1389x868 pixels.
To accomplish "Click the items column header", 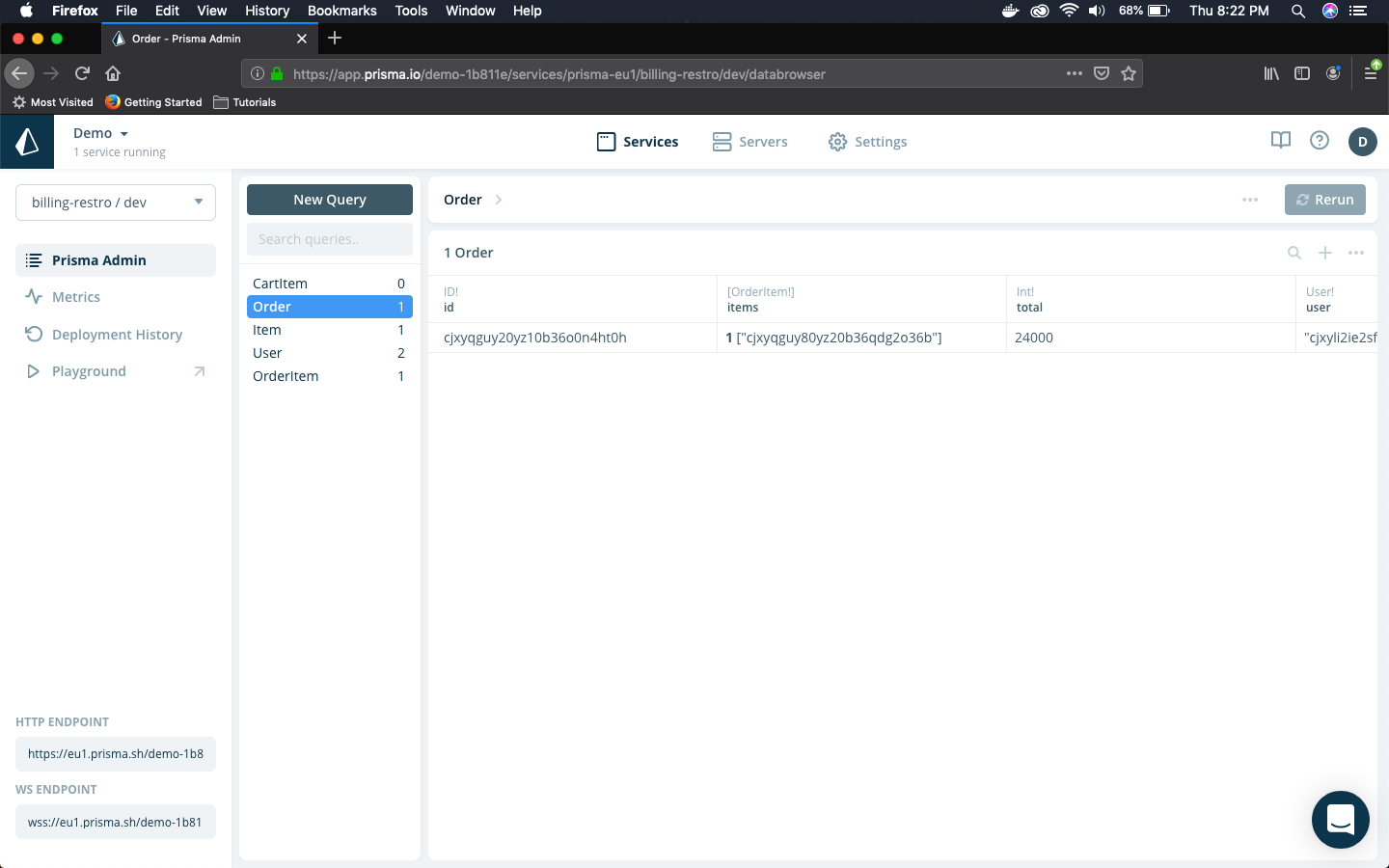I will (x=862, y=299).
